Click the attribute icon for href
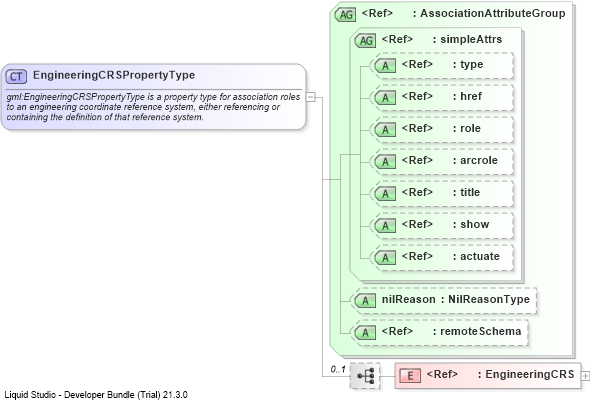 tap(385, 97)
